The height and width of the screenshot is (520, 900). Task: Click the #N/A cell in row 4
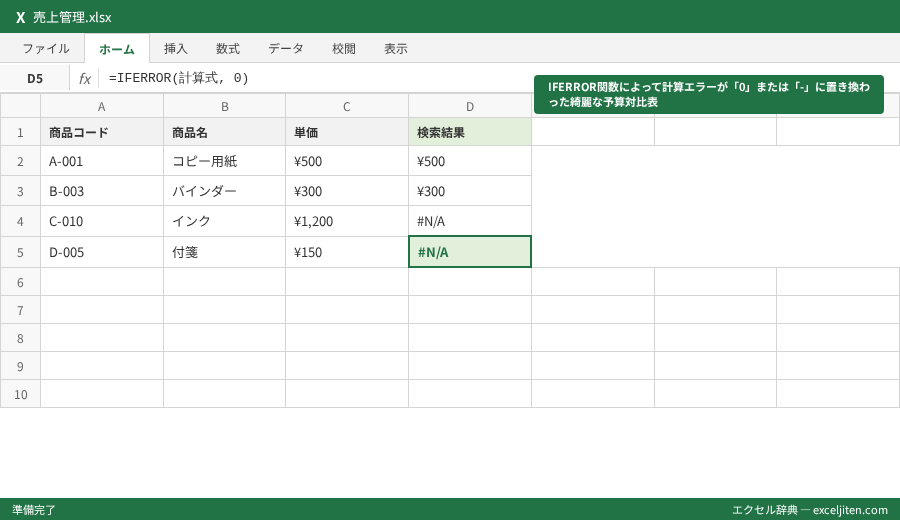[x=470, y=221]
